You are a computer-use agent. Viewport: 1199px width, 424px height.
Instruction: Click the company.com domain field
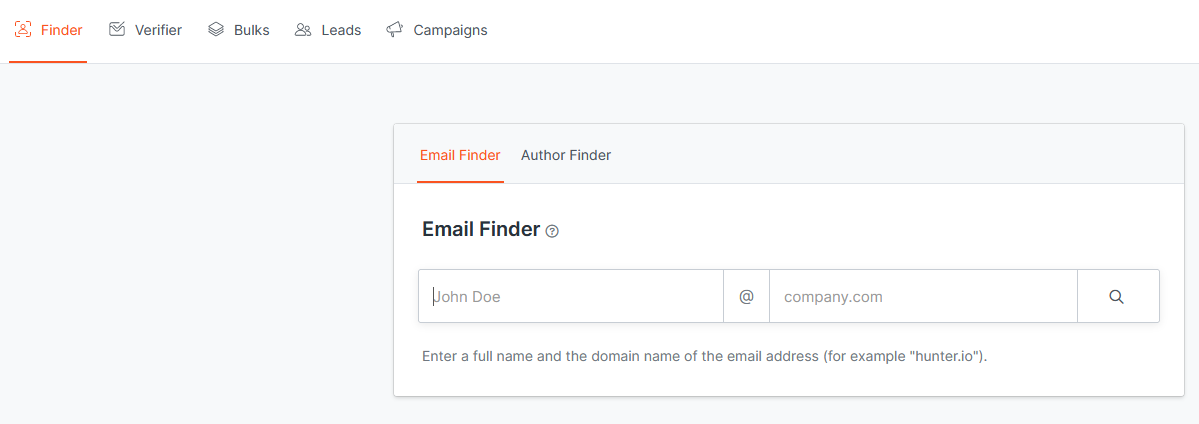point(922,296)
